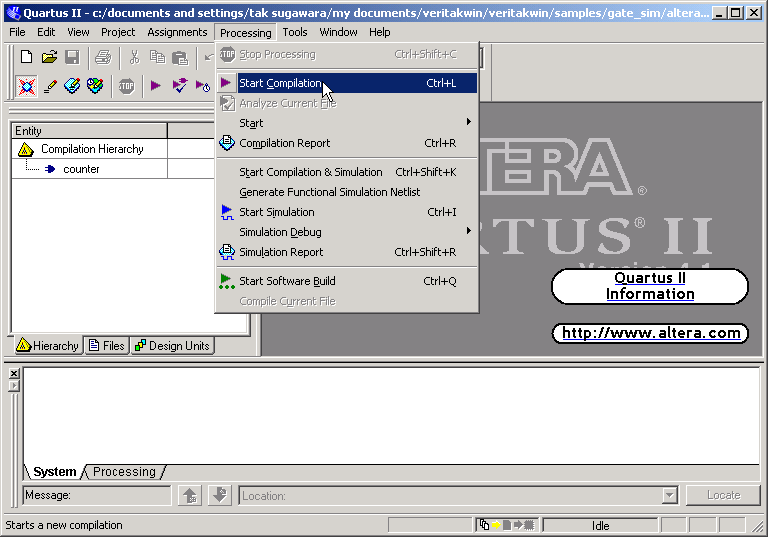Switch to the System messages tab
The height and width of the screenshot is (537, 768).
tap(54, 472)
